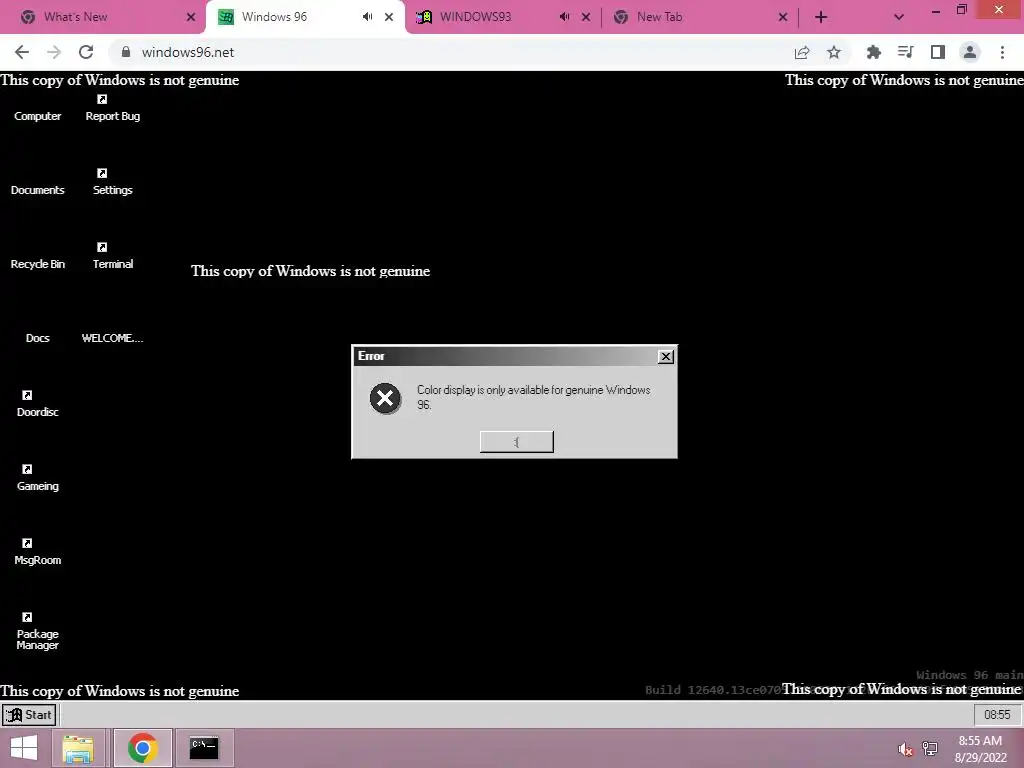
Task: Mute audio on the Windows 96 tab
Action: click(x=368, y=17)
